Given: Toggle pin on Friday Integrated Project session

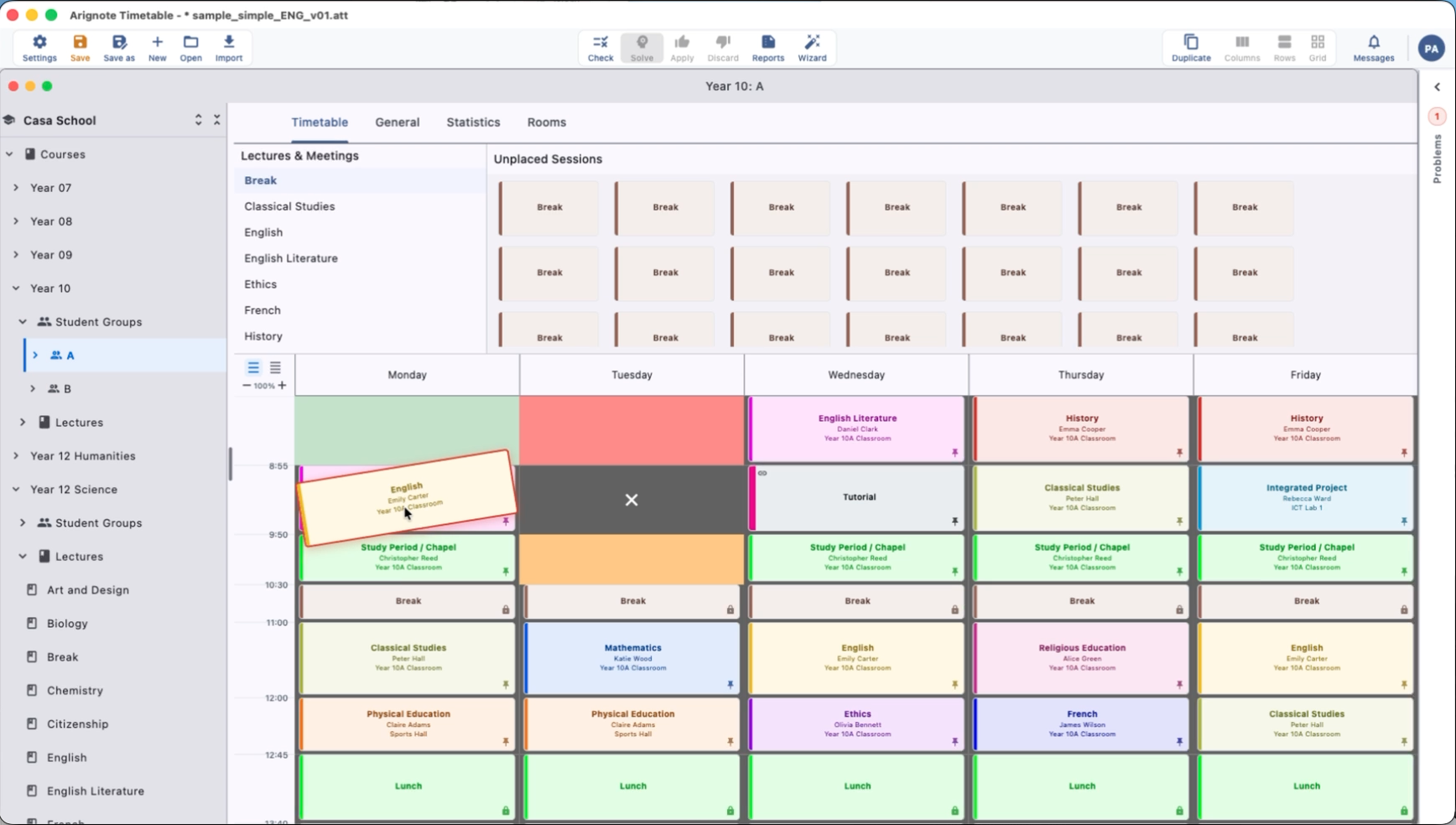Looking at the screenshot, I should (x=1404, y=521).
